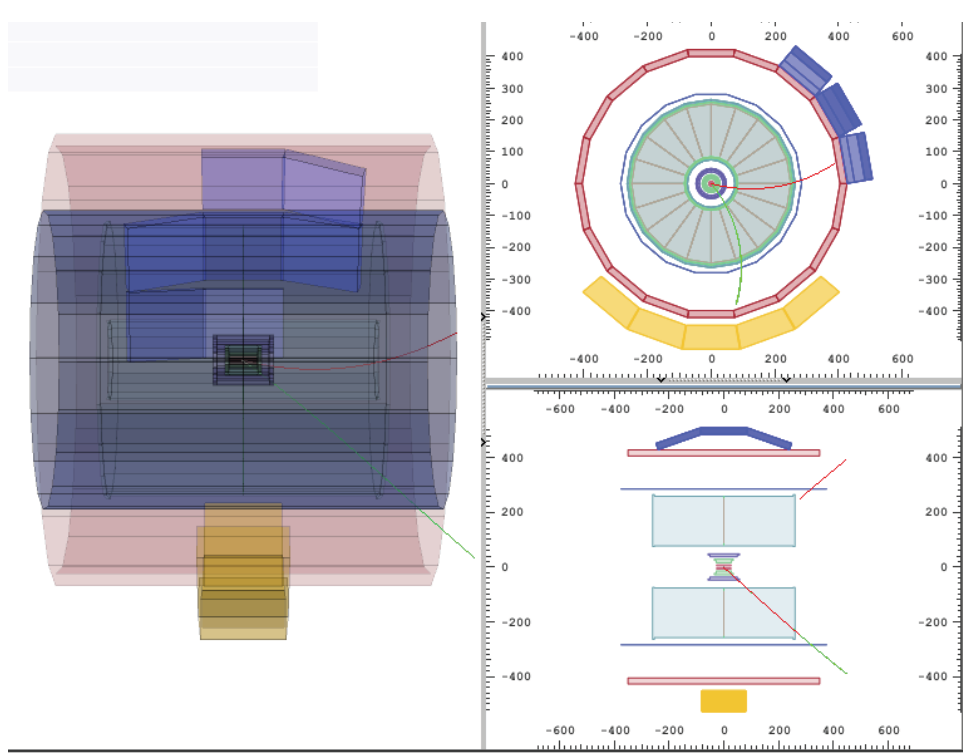Click the right arrow on the horizontal divider
The height and width of the screenshot is (756, 965).
(x=786, y=379)
